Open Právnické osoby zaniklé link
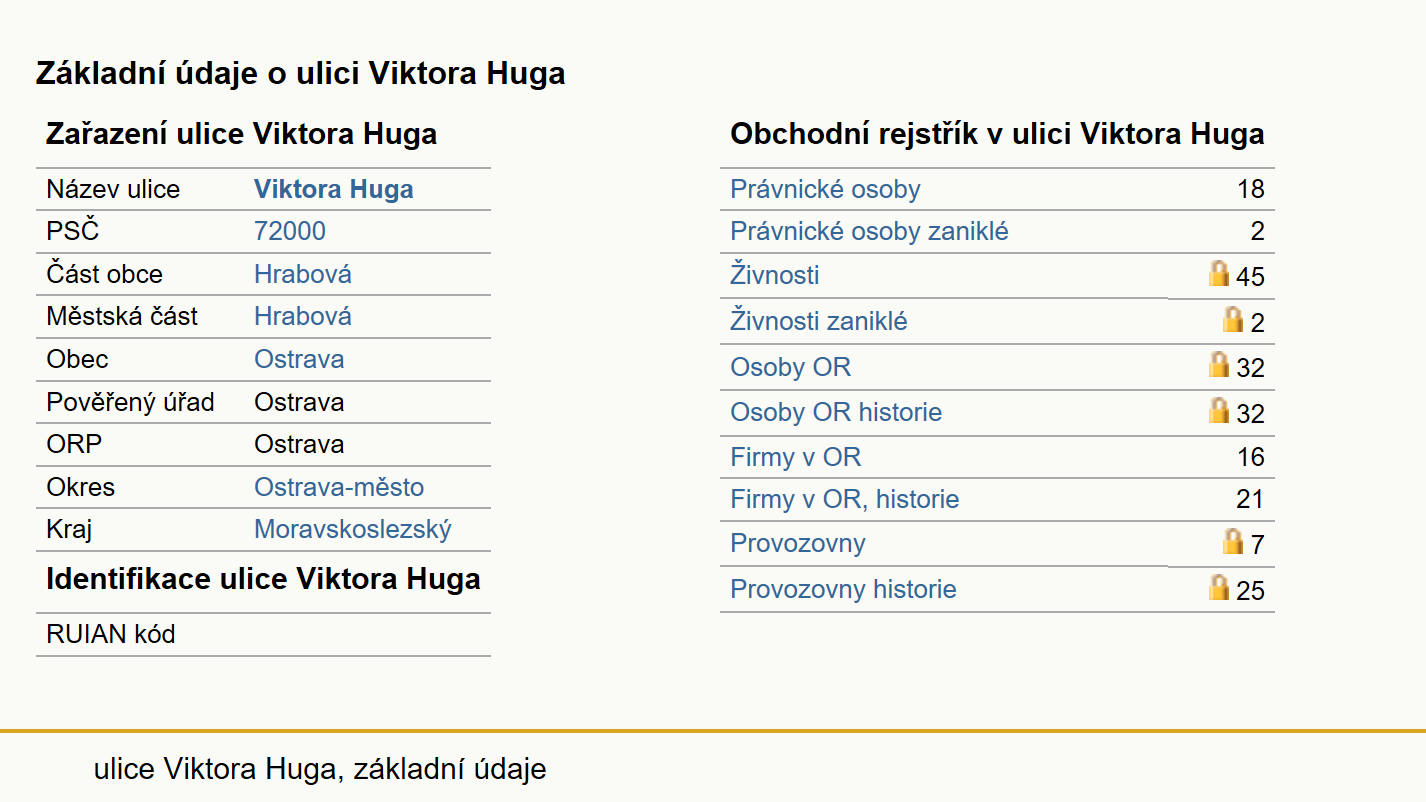1426x802 pixels. (x=869, y=231)
